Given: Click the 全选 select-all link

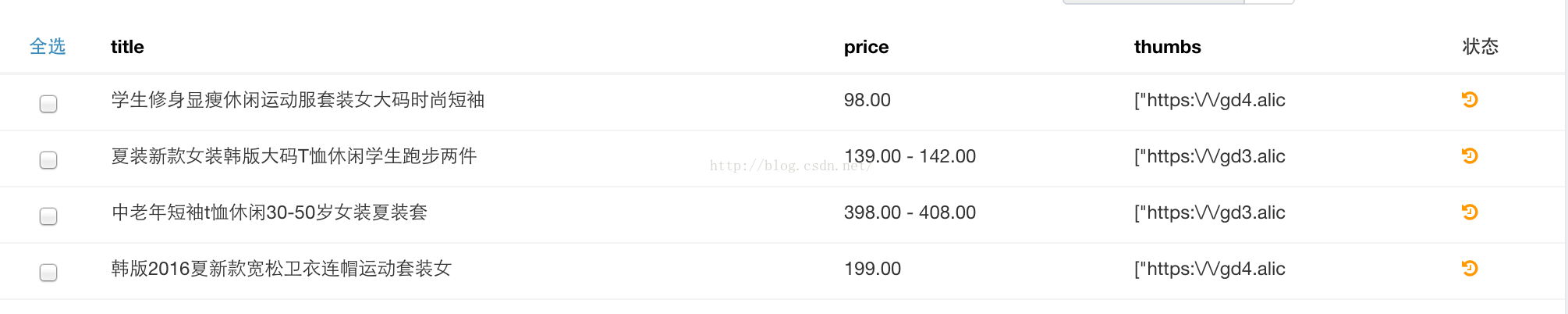Looking at the screenshot, I should click(x=48, y=47).
